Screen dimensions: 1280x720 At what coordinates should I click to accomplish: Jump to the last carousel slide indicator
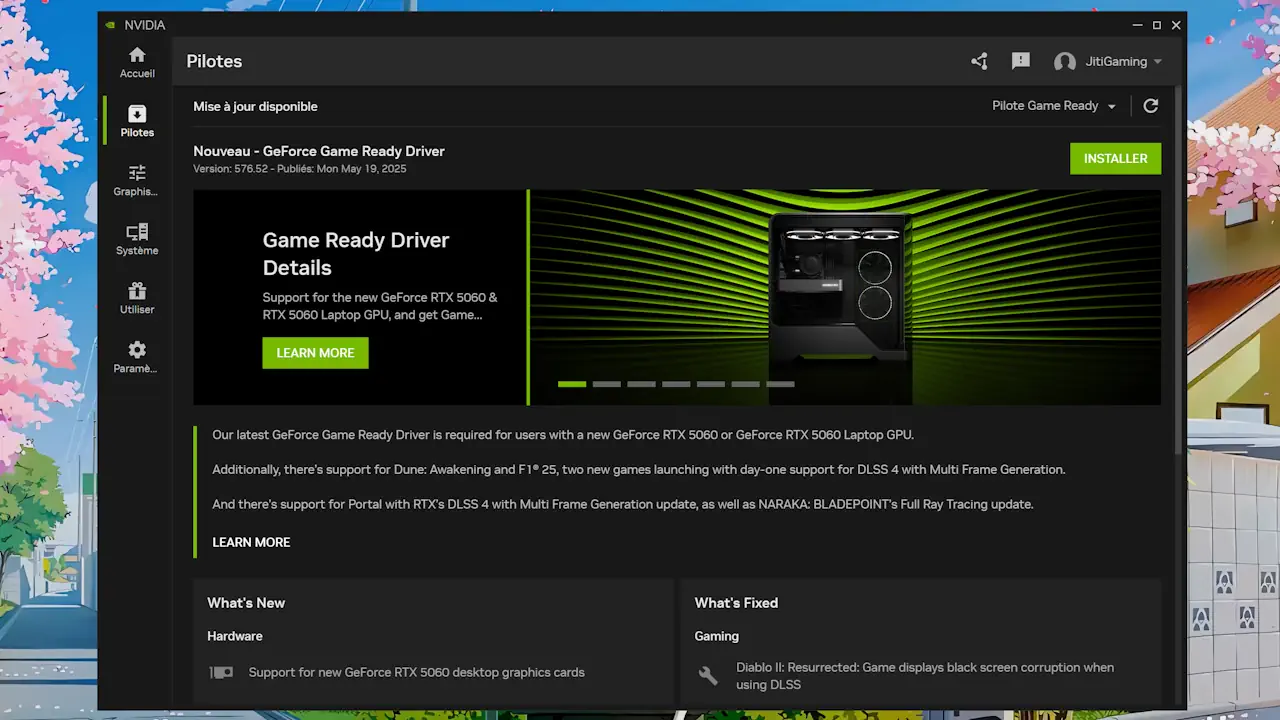[780, 384]
